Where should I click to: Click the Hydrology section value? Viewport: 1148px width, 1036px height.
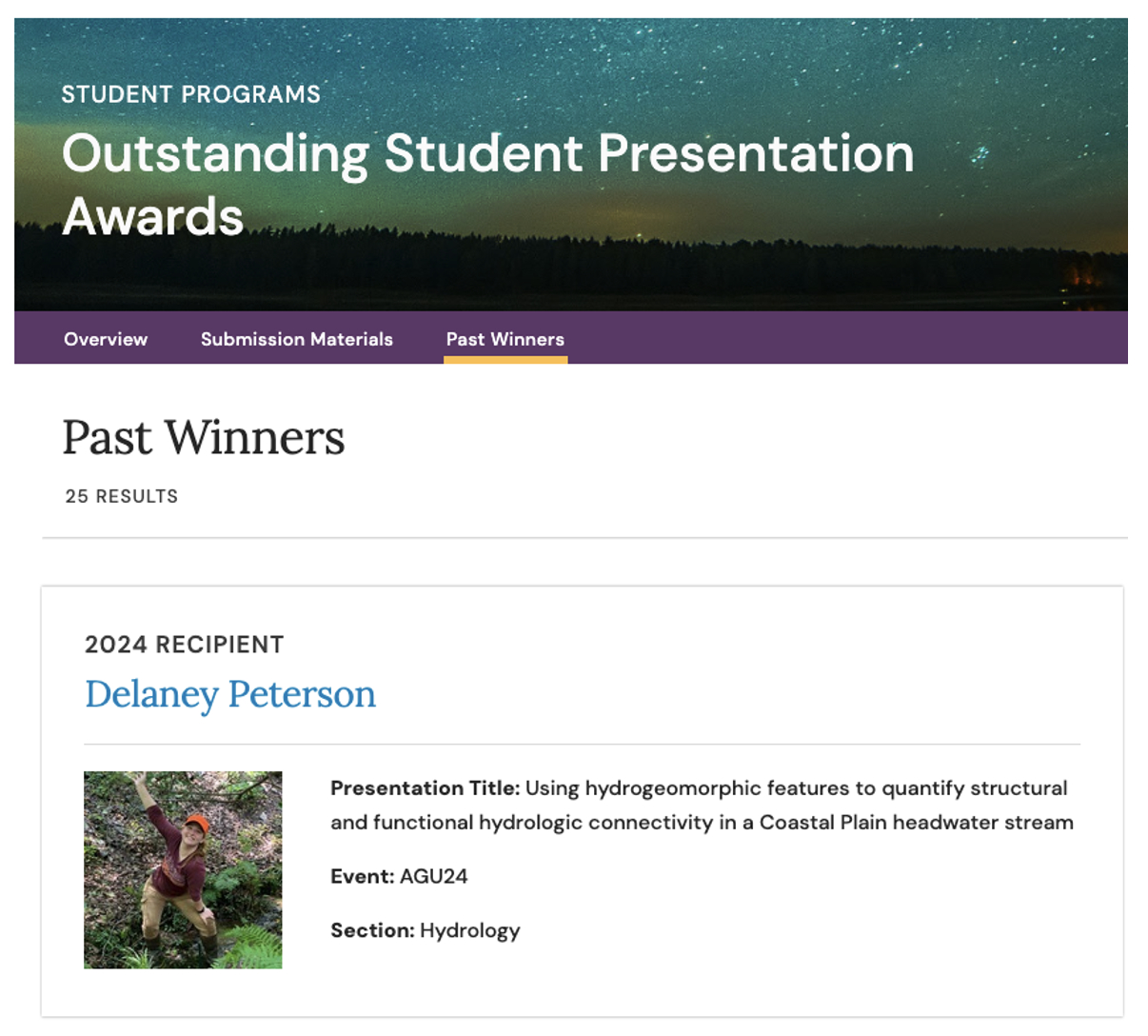pyautogui.click(x=470, y=930)
